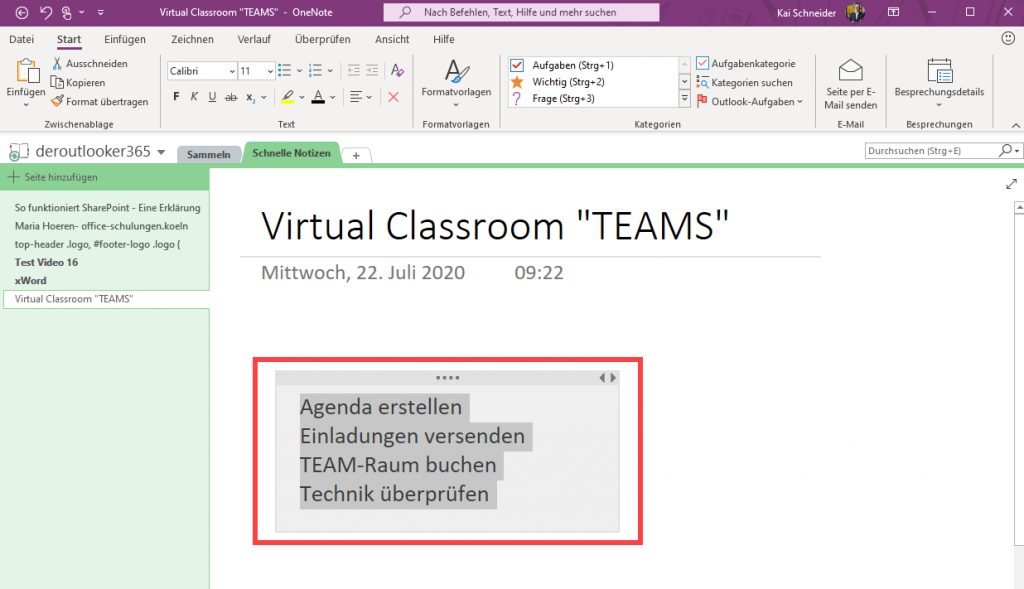Toggle italic formatting K

[x=194, y=97]
